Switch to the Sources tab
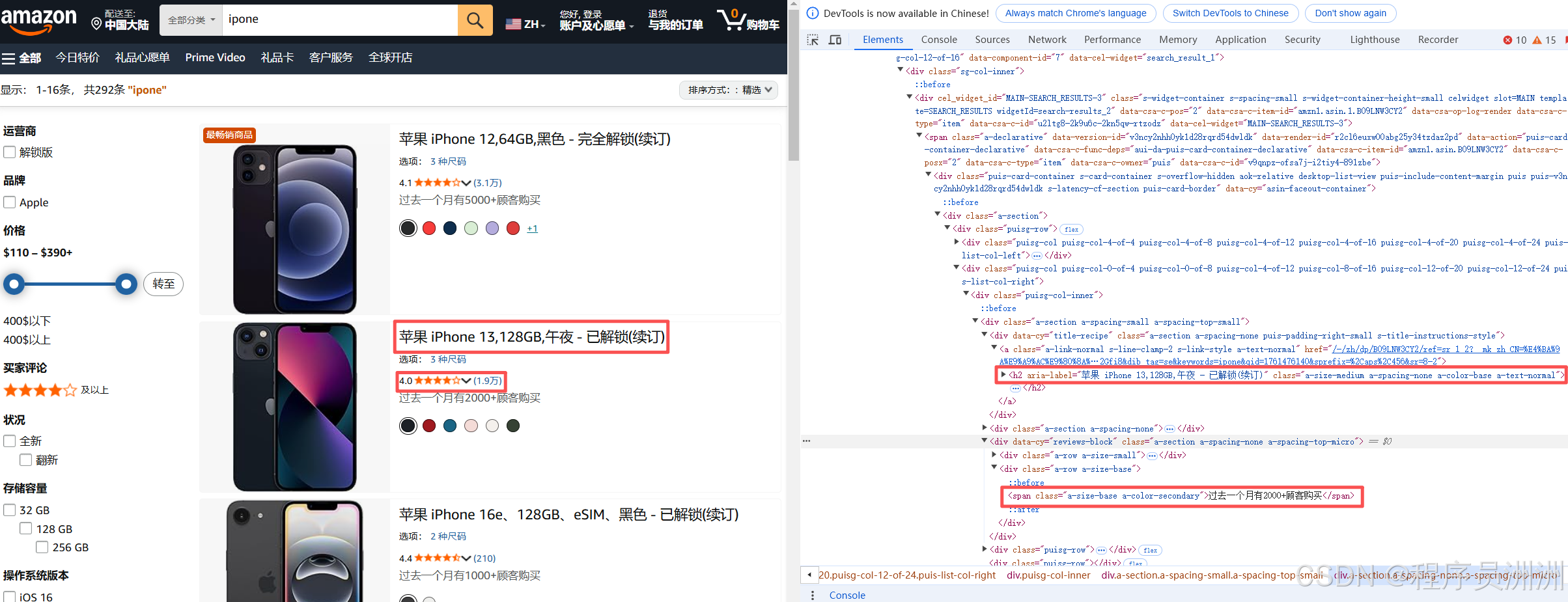Screen dimensions: 1568x602 pos(992,40)
